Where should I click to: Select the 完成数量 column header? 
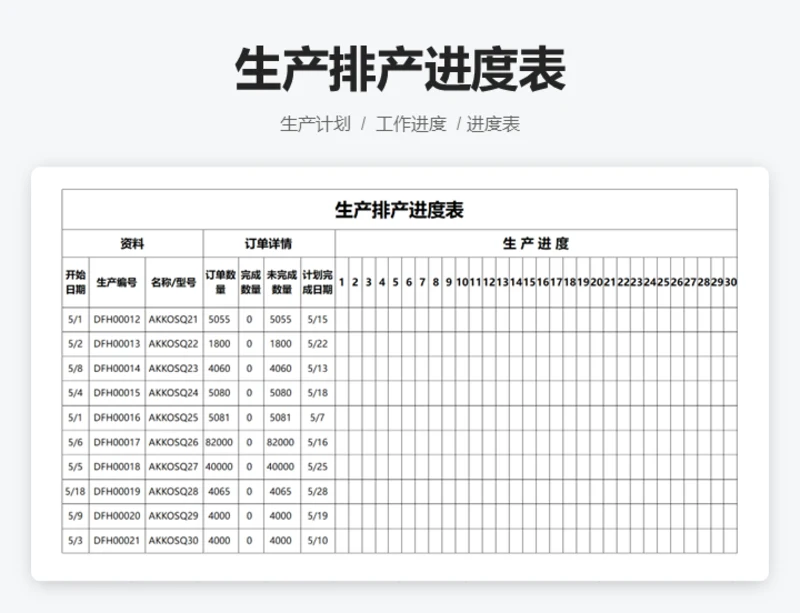251,282
